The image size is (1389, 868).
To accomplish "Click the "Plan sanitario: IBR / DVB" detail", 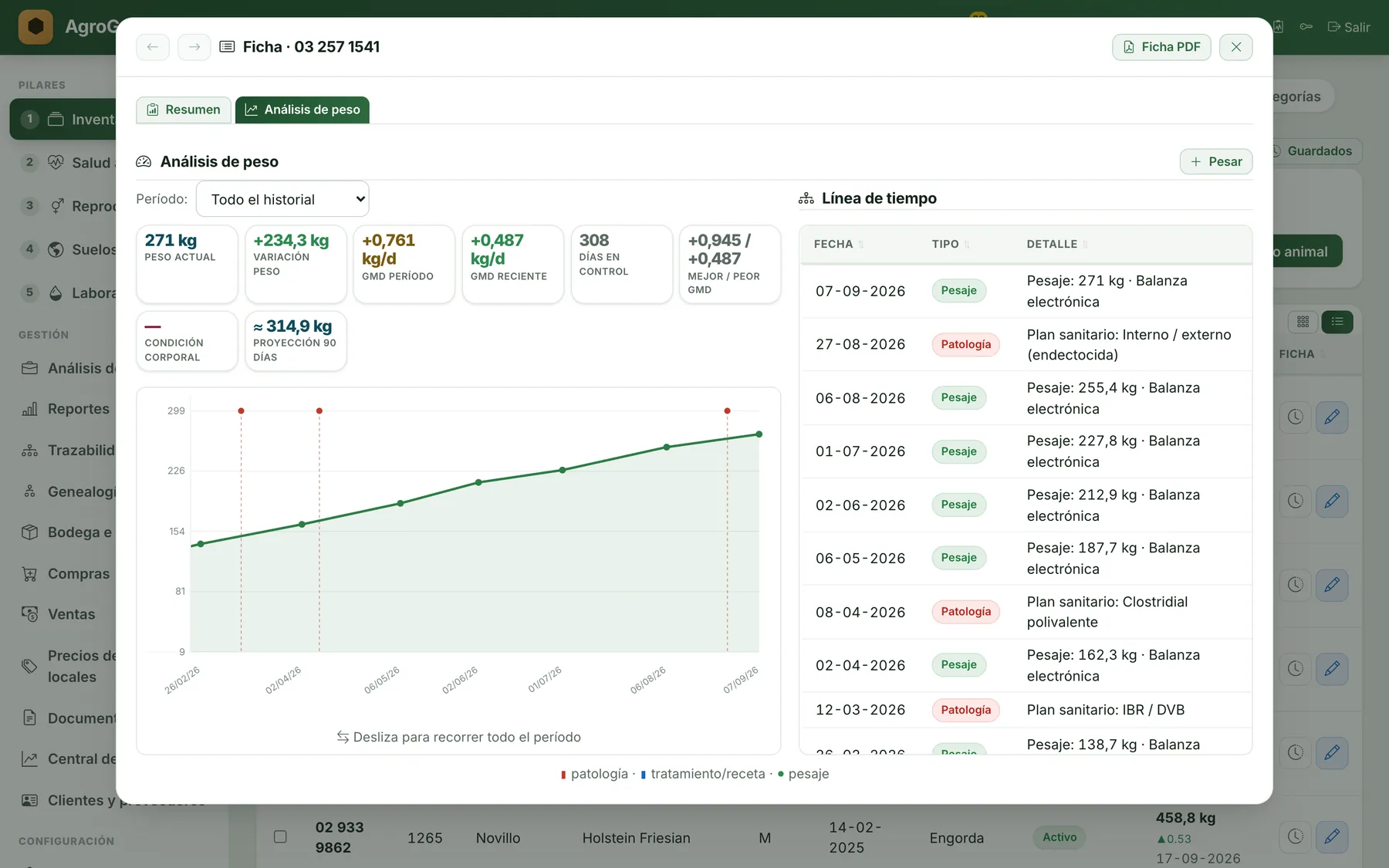I will click(1106, 710).
